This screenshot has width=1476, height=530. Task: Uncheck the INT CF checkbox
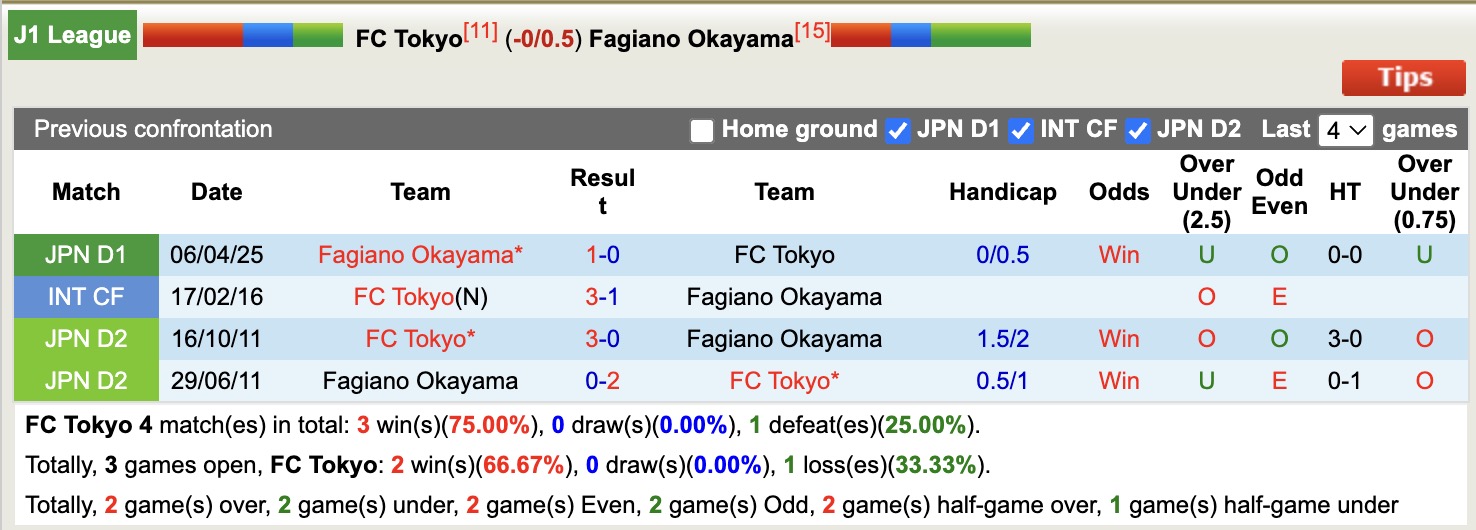pos(1020,131)
